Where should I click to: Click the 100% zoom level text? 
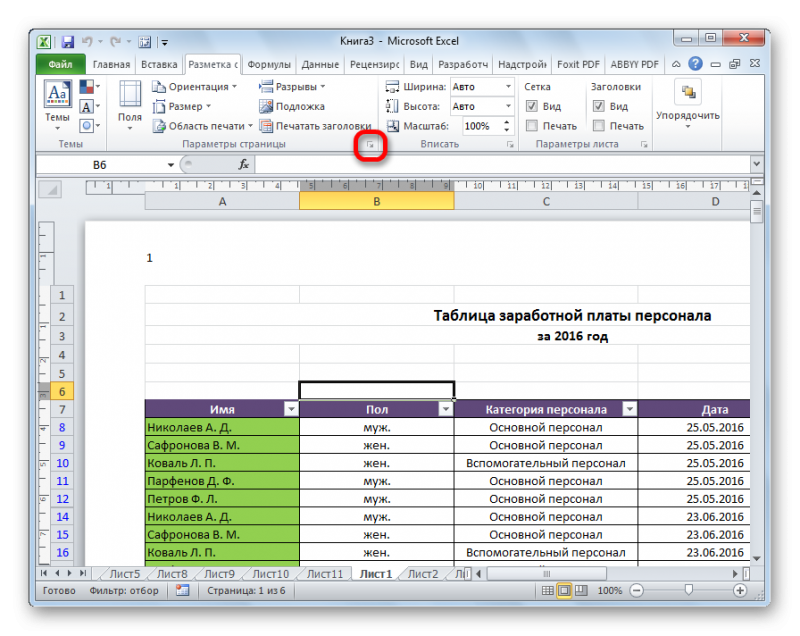click(610, 591)
